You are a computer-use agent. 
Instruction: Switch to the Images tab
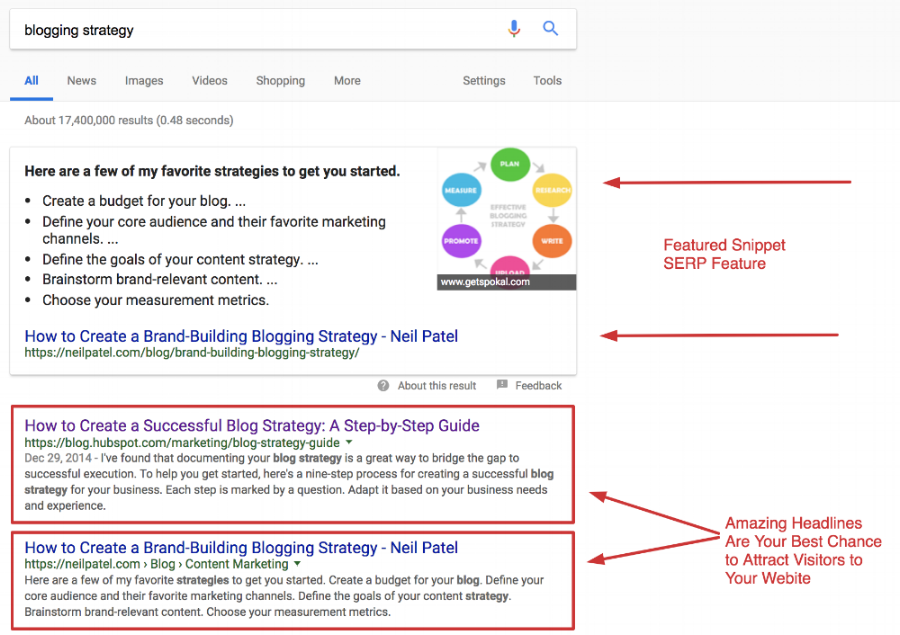click(144, 81)
